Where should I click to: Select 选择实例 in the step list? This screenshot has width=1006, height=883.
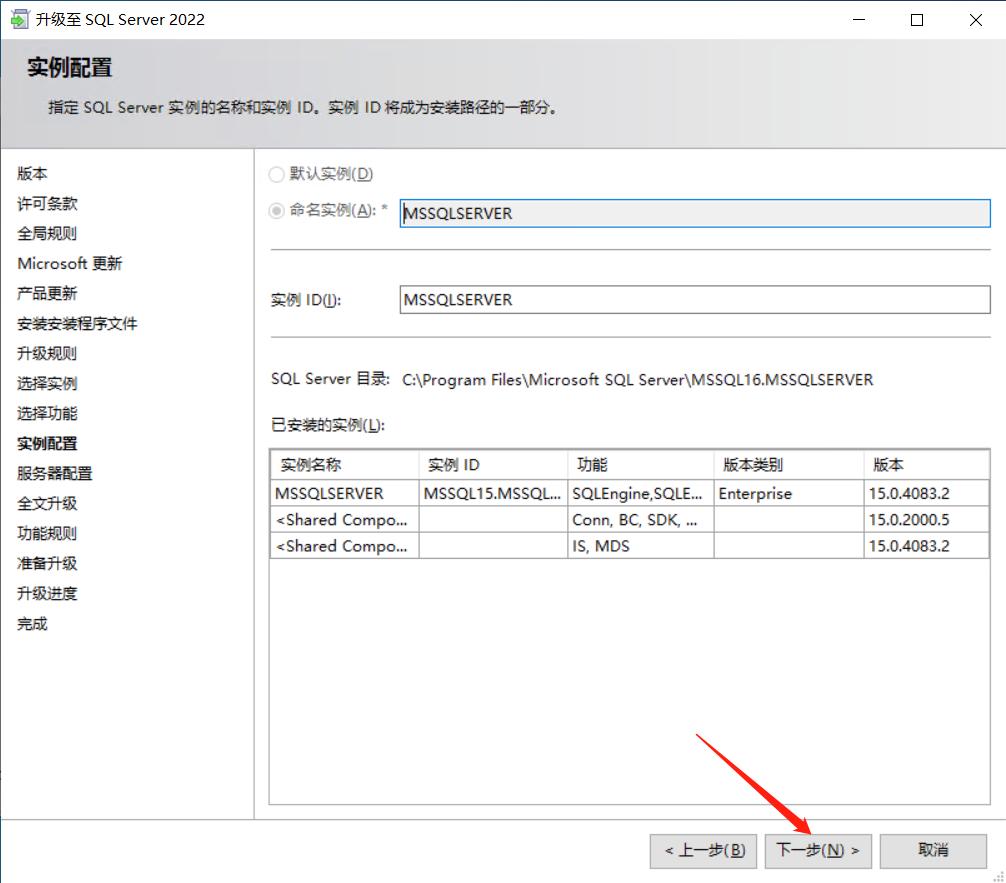tap(47, 384)
